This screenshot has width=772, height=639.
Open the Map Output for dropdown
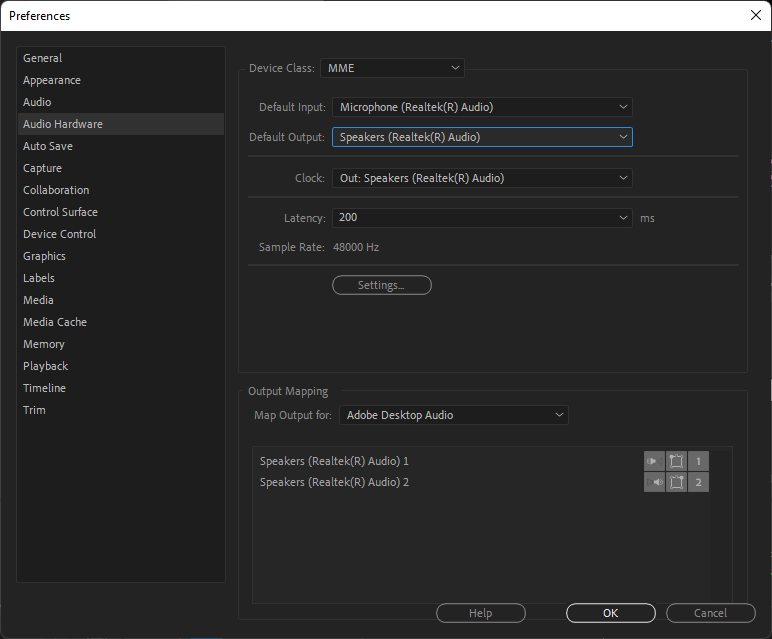[454, 415]
